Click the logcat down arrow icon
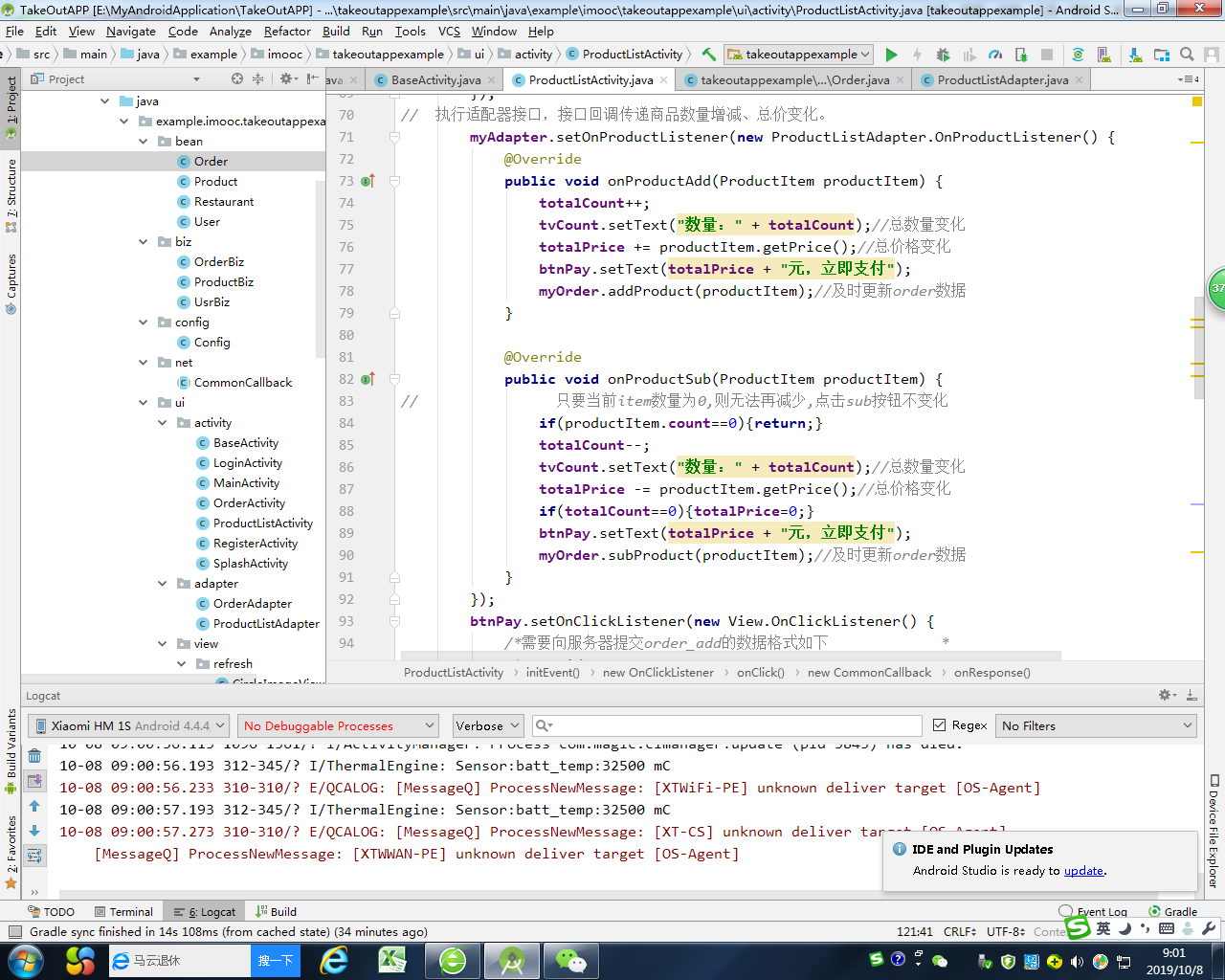1225x980 pixels. [34, 831]
